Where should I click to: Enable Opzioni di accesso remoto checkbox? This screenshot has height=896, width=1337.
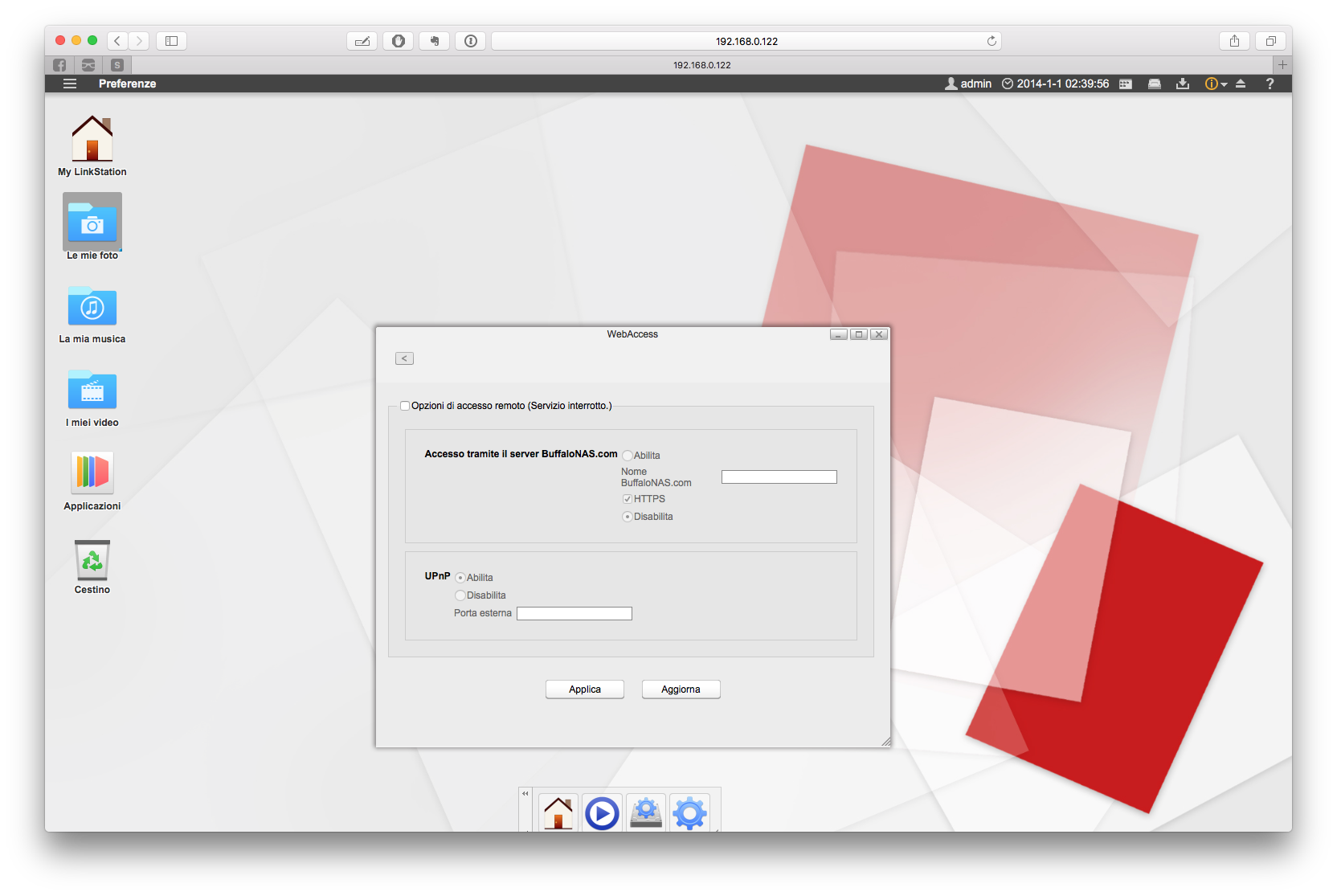[405, 406]
